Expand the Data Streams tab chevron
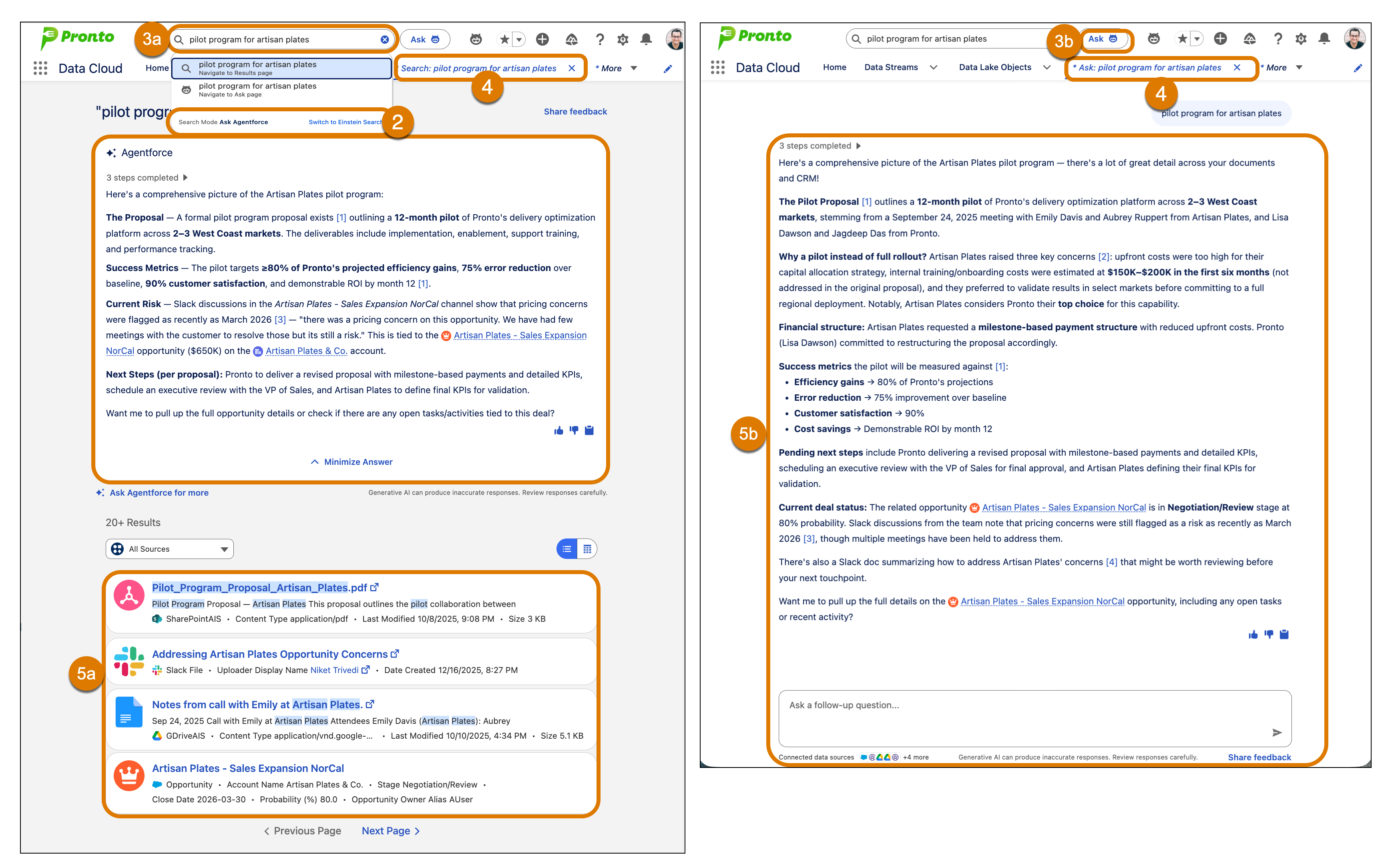Viewport: 1390px width, 868px height. tap(934, 67)
